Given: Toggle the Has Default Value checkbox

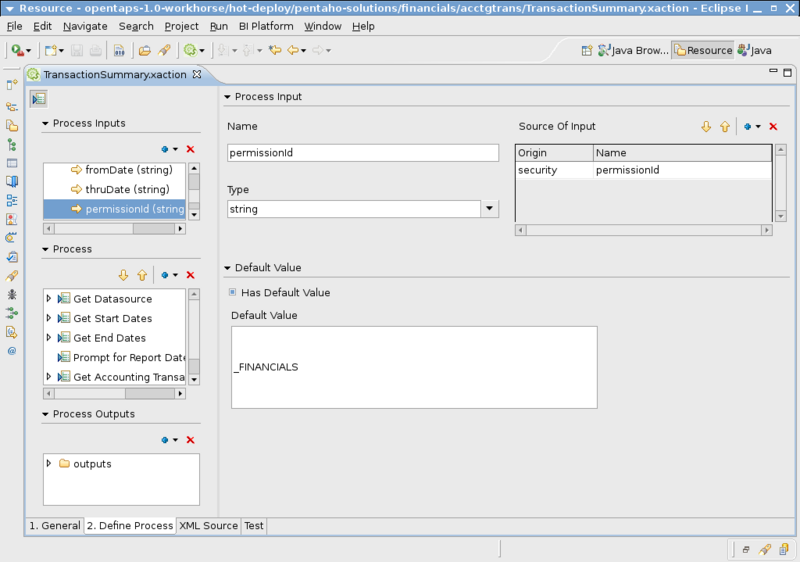Looking at the screenshot, I should [x=232, y=292].
